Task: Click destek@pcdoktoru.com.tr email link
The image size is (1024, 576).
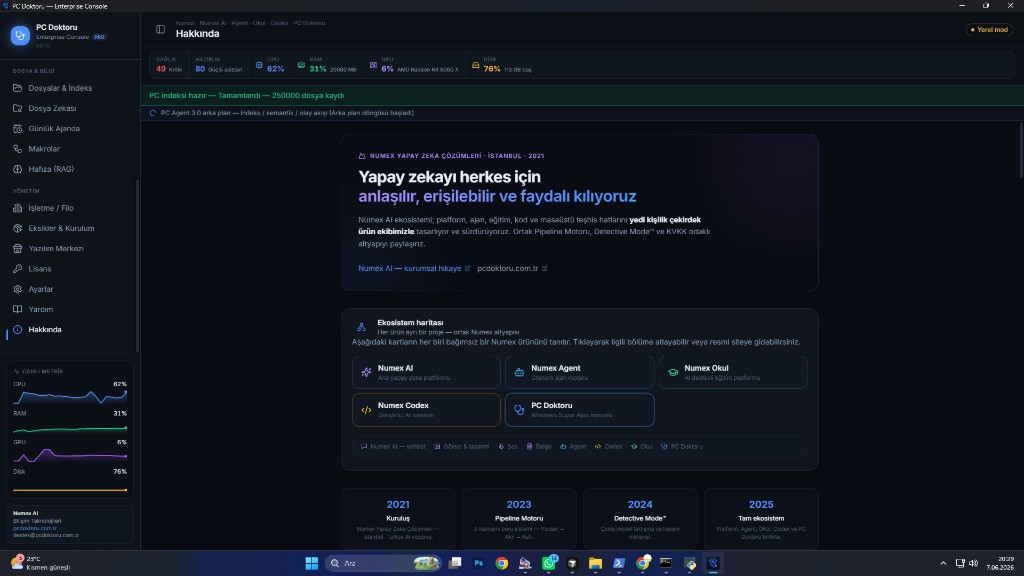Action: click(x=46, y=536)
